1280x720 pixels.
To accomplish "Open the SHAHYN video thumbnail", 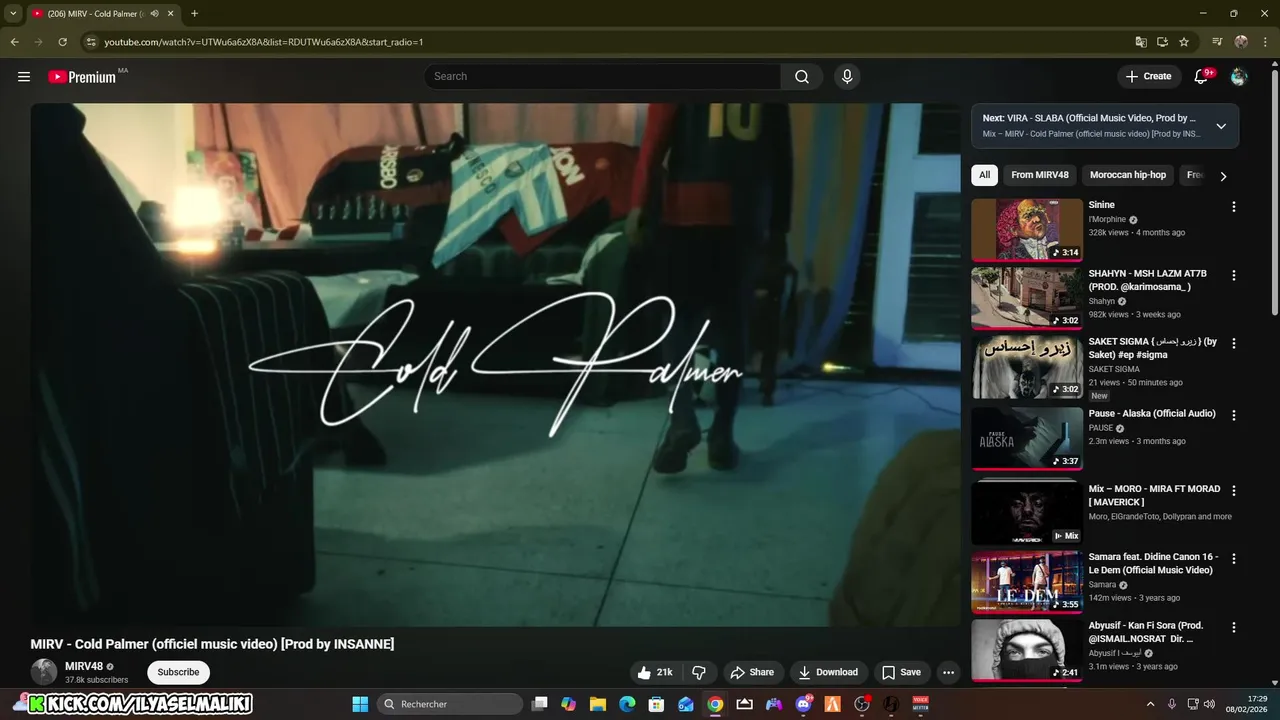I will tap(1027, 298).
